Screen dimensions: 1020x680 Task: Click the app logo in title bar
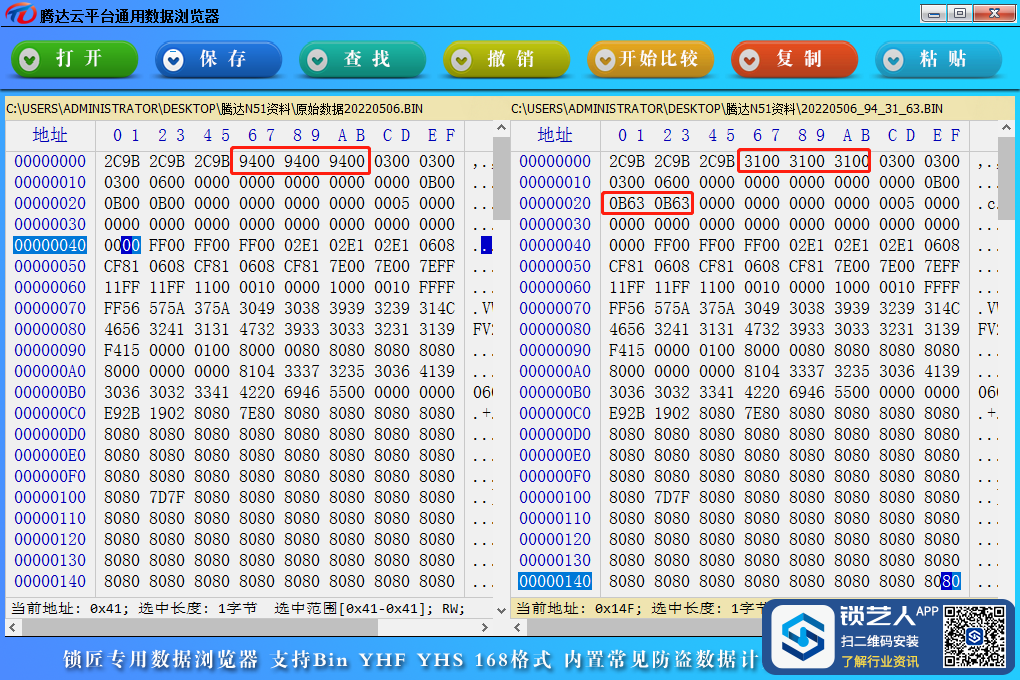click(20, 14)
